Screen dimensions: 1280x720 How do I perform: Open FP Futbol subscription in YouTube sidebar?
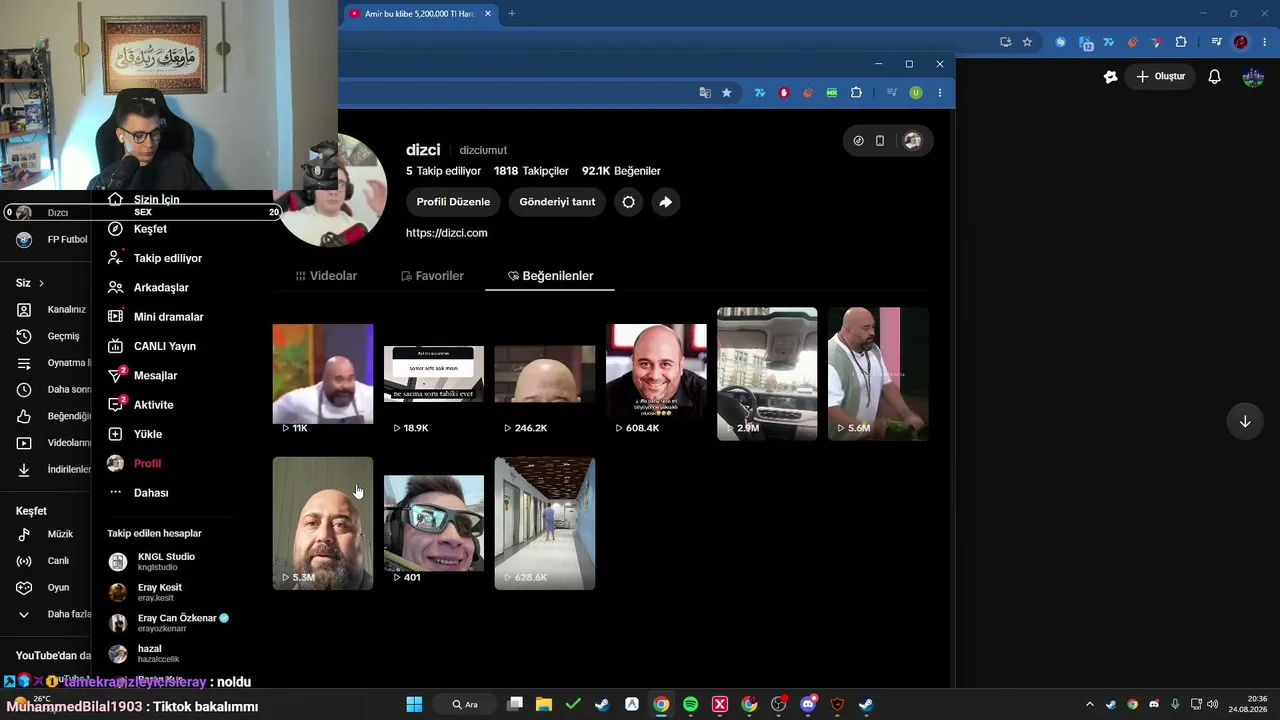pos(53,240)
